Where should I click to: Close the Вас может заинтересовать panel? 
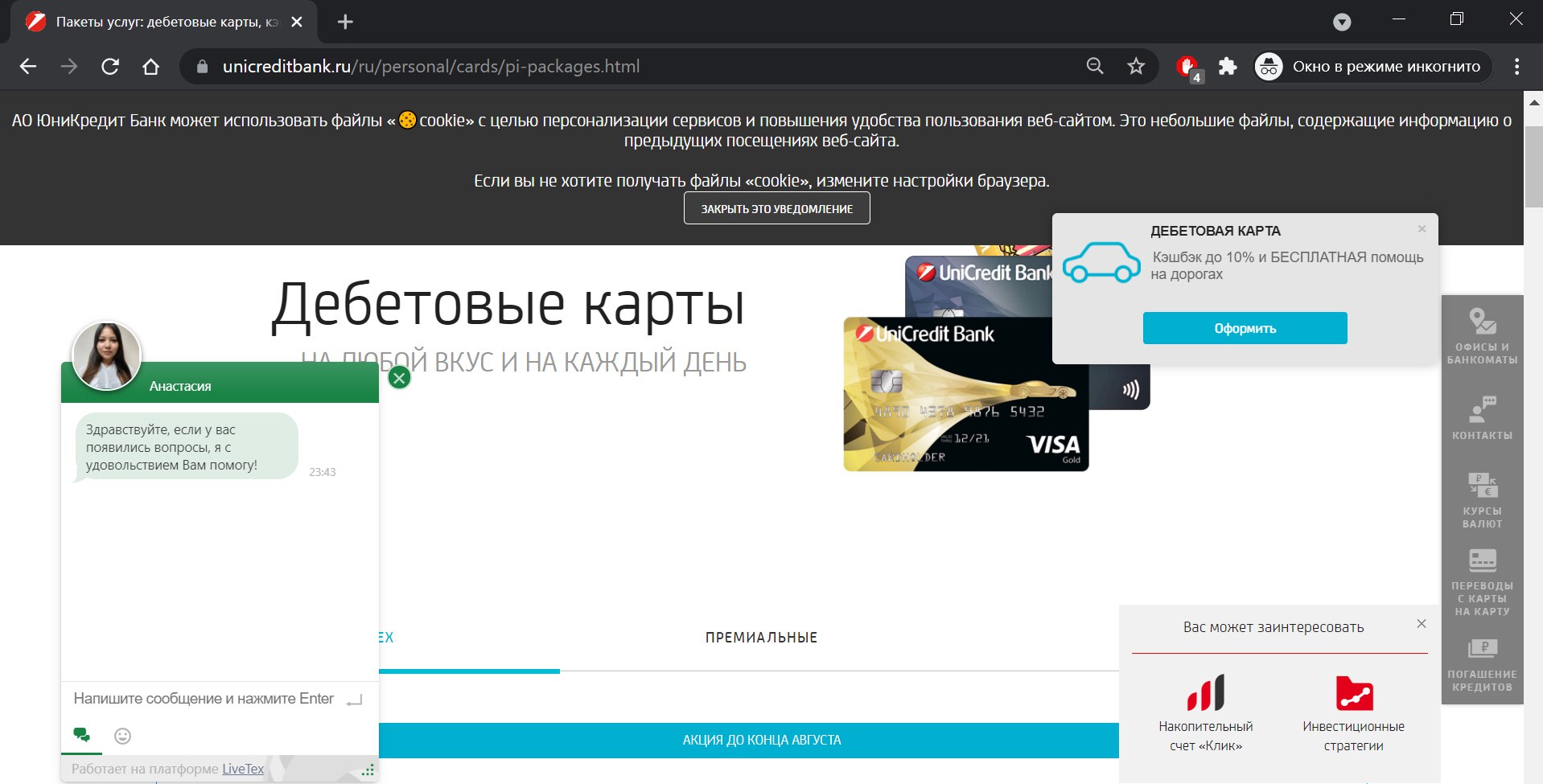[1422, 624]
